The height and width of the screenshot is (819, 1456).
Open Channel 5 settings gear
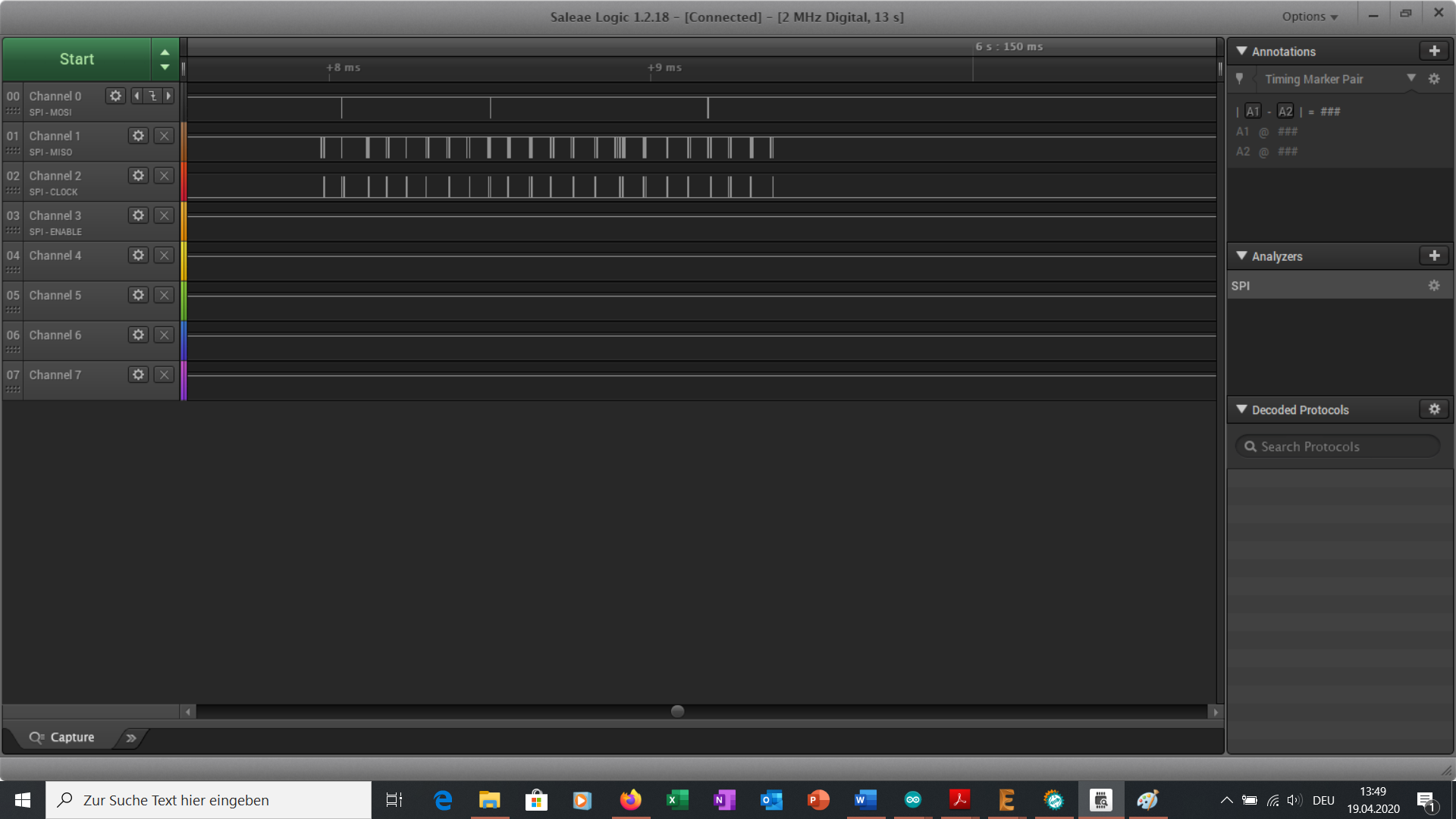138,295
